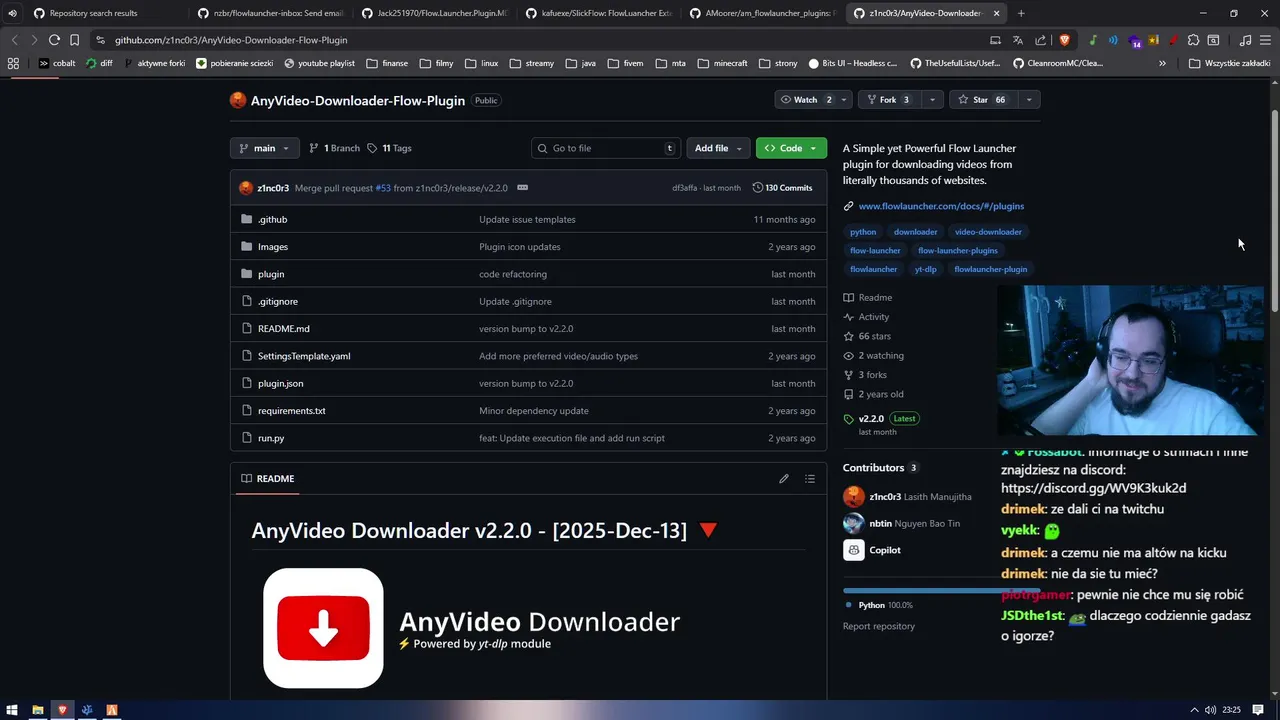Open the browser hamburger menu

[x=1265, y=40]
